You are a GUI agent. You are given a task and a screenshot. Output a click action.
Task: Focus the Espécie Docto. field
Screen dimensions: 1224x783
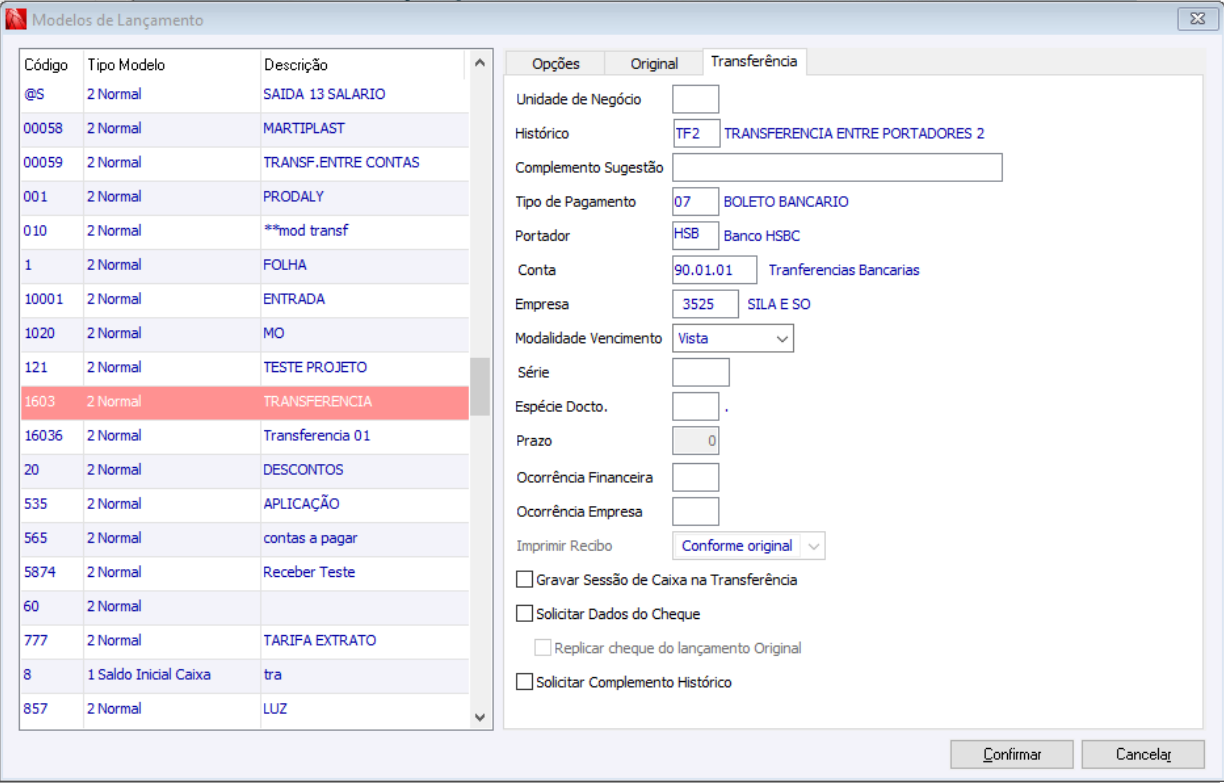point(696,406)
